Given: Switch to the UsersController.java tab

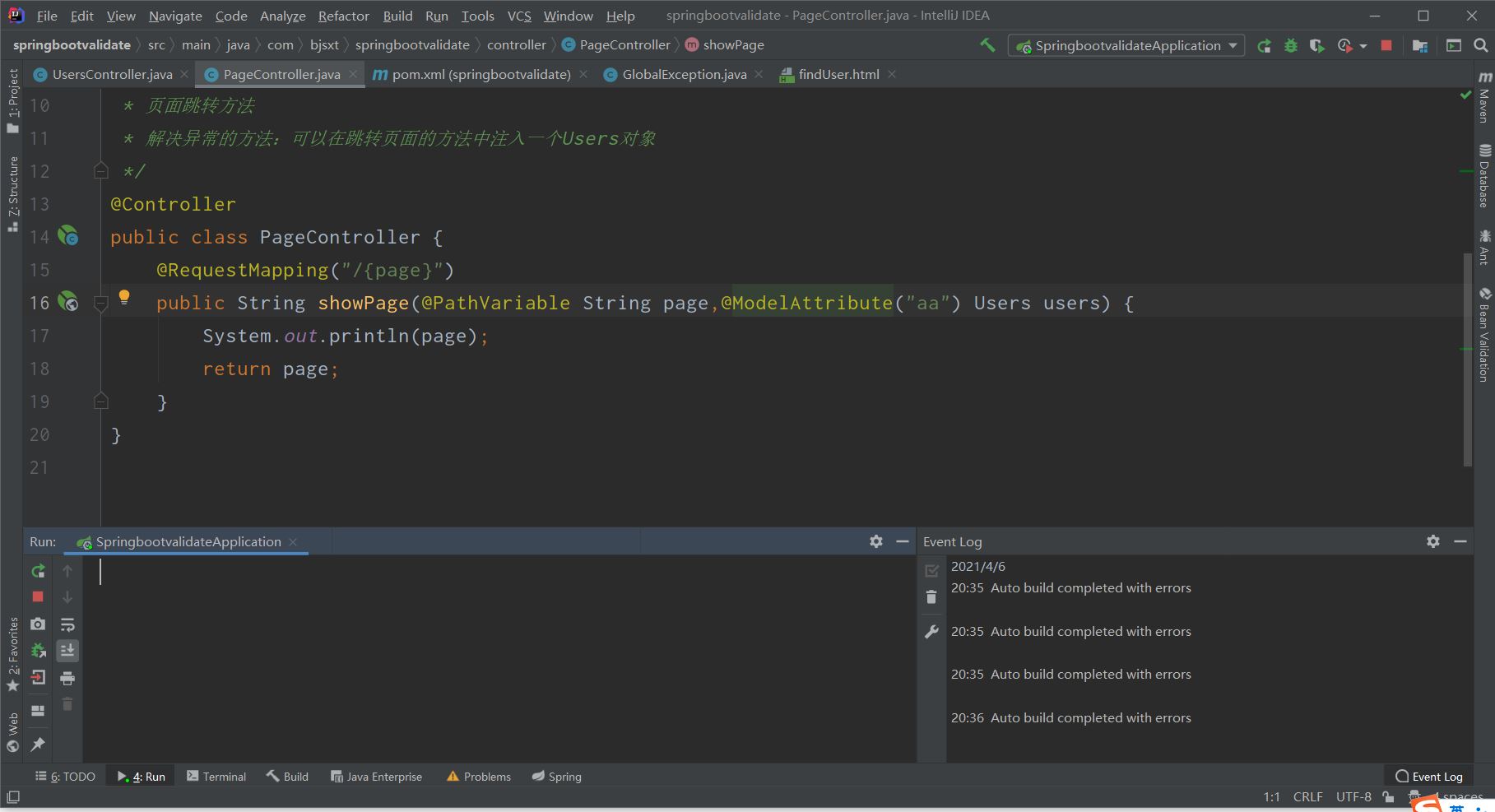Looking at the screenshot, I should [112, 74].
